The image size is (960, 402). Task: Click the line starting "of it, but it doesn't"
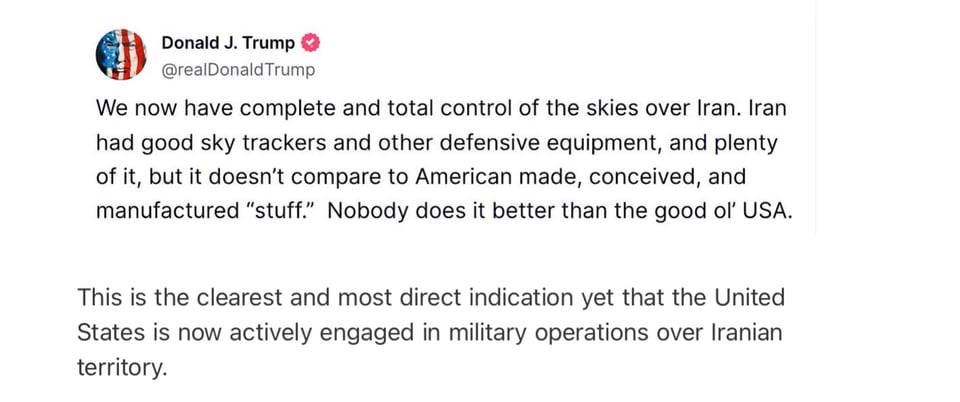pos(420,176)
